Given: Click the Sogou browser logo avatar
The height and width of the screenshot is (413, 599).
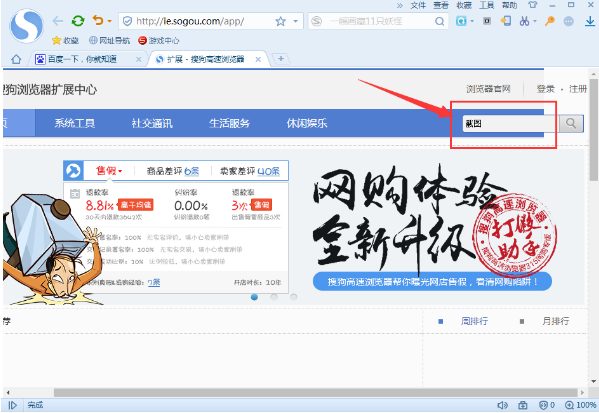Looking at the screenshot, I should (x=26, y=26).
